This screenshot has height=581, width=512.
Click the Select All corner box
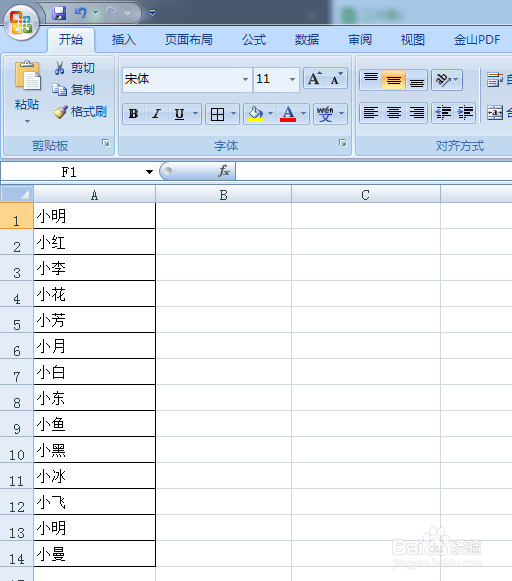click(17, 194)
